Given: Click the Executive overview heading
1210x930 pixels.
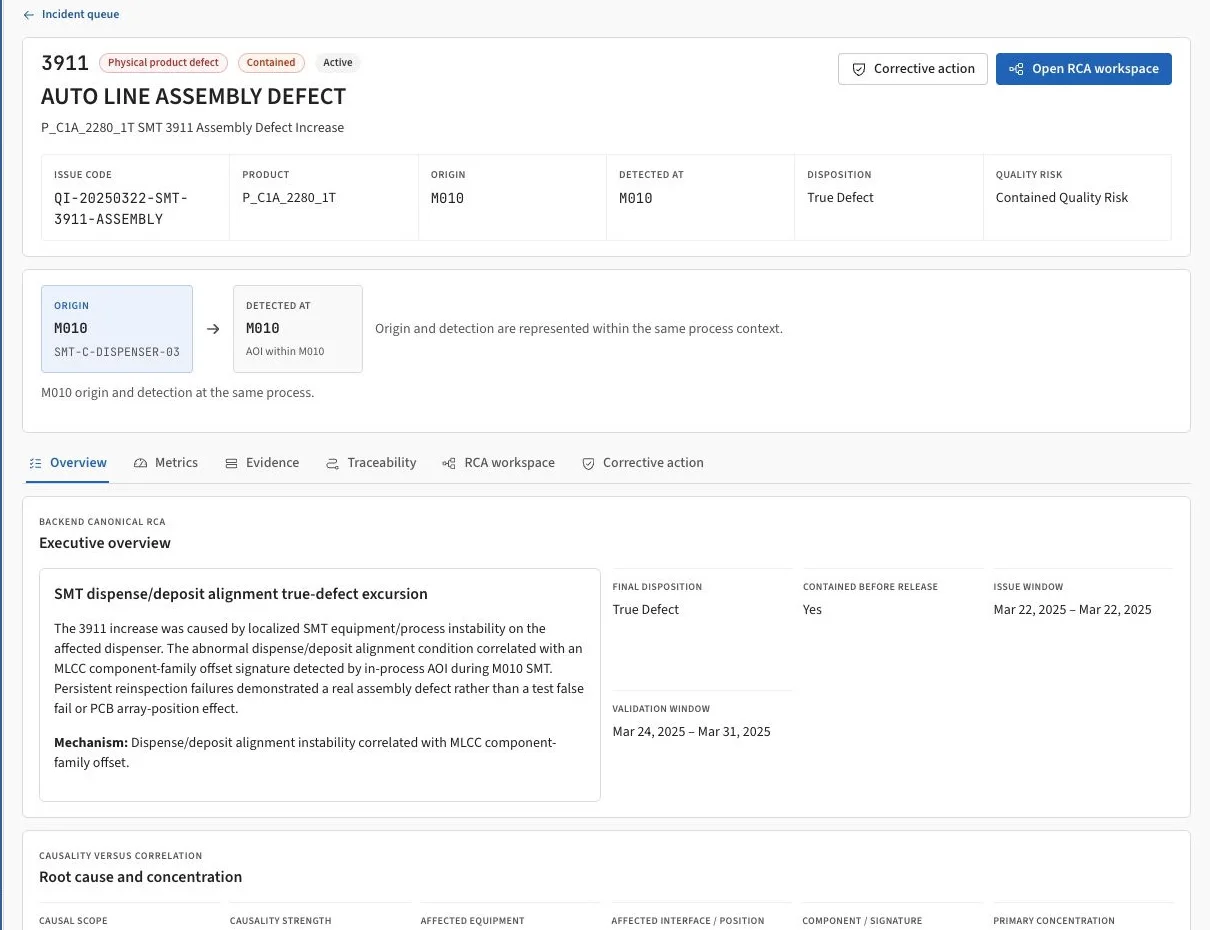Looking at the screenshot, I should pyautogui.click(x=105, y=543).
